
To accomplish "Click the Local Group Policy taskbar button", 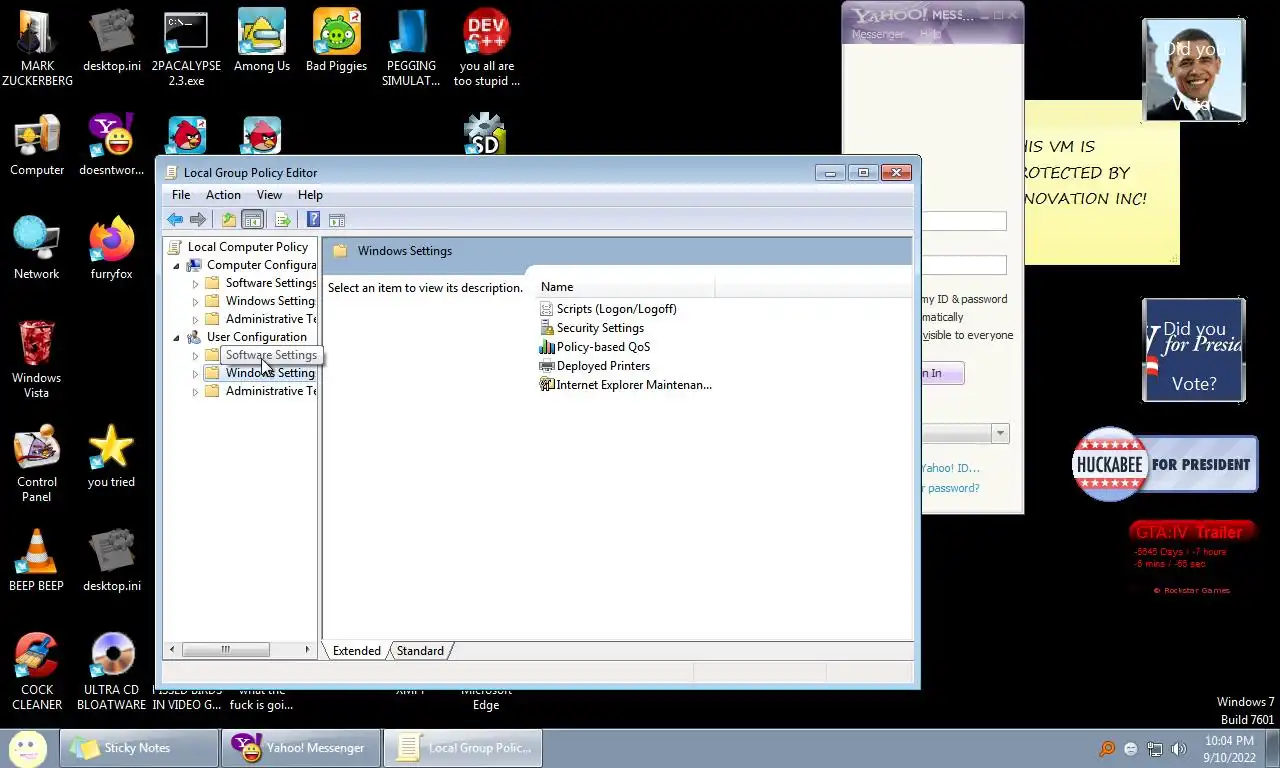I will pos(463,748).
